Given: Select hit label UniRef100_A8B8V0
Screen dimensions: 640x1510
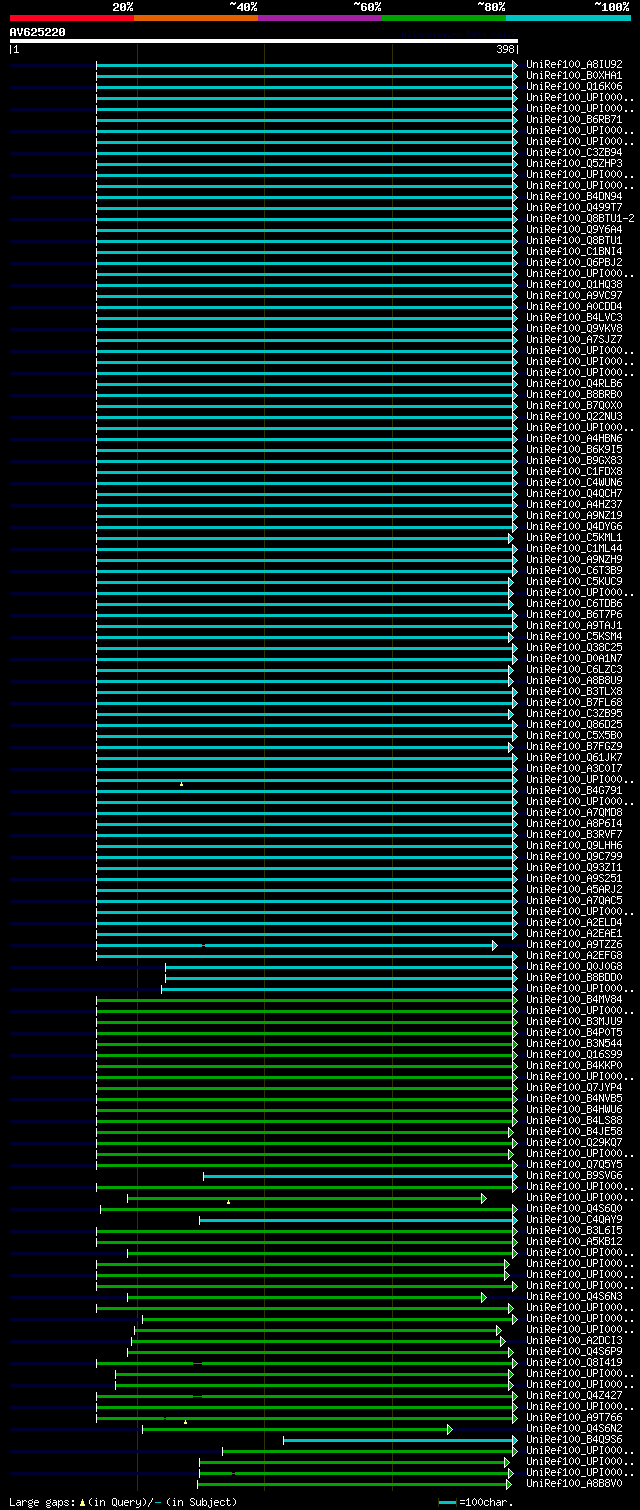Looking at the screenshot, I should pyautogui.click(x=574, y=1484).
